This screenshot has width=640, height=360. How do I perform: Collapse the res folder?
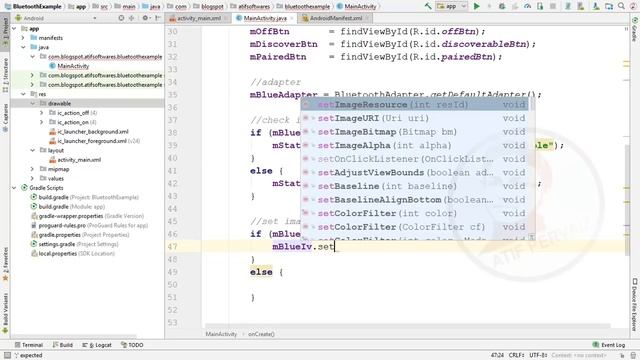click(x=23, y=94)
